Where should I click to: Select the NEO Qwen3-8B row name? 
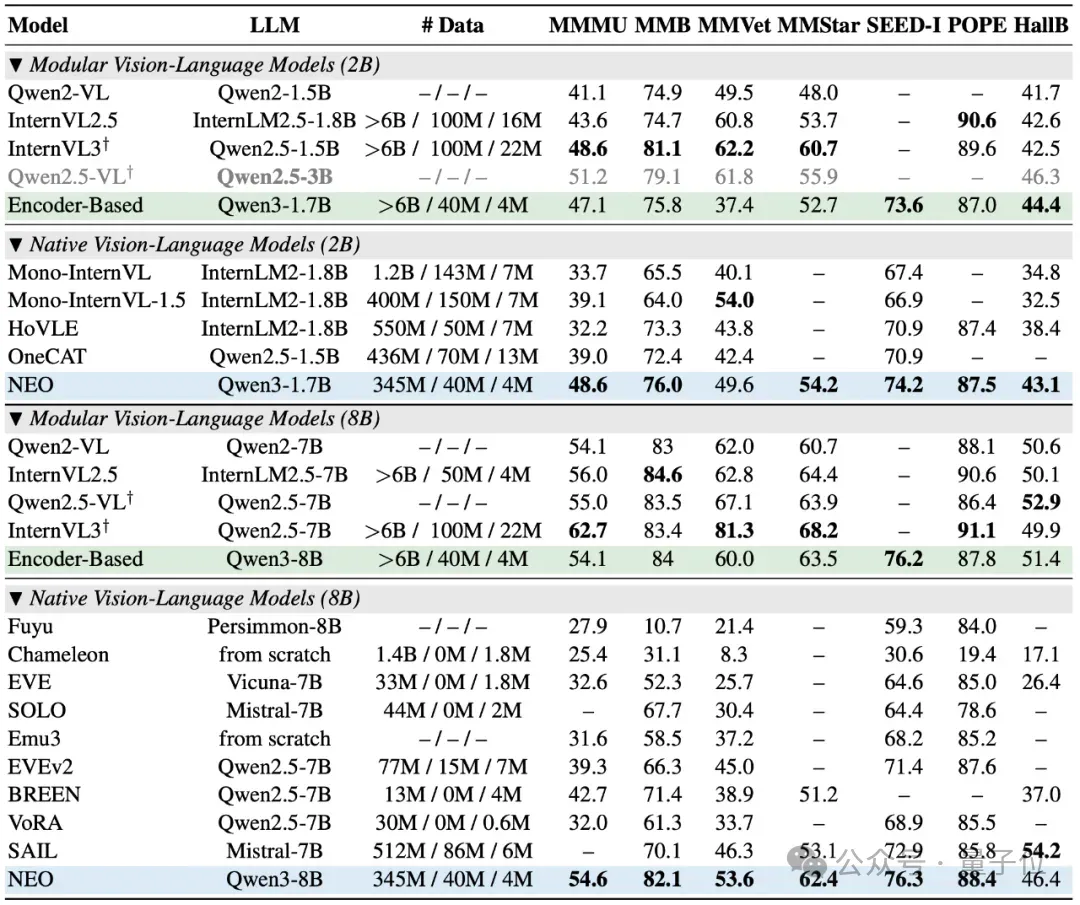[30, 880]
